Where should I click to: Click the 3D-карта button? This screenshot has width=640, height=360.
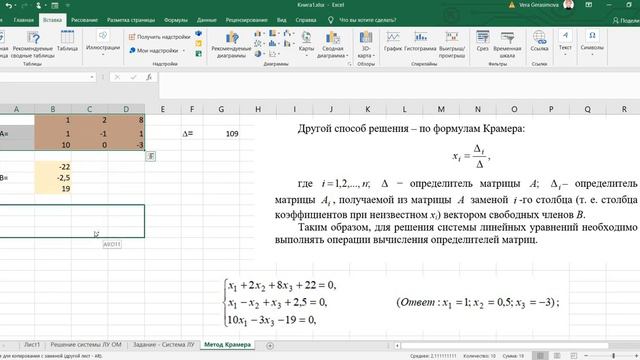coord(366,44)
